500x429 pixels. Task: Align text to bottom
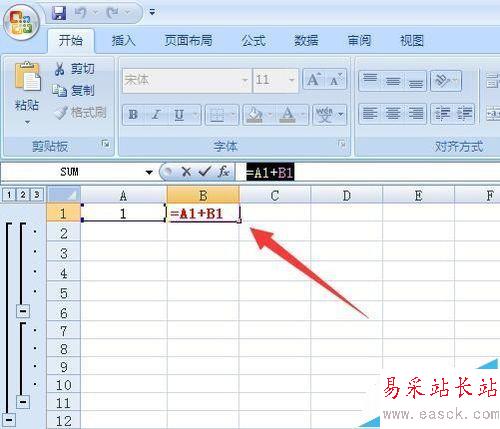[415, 80]
